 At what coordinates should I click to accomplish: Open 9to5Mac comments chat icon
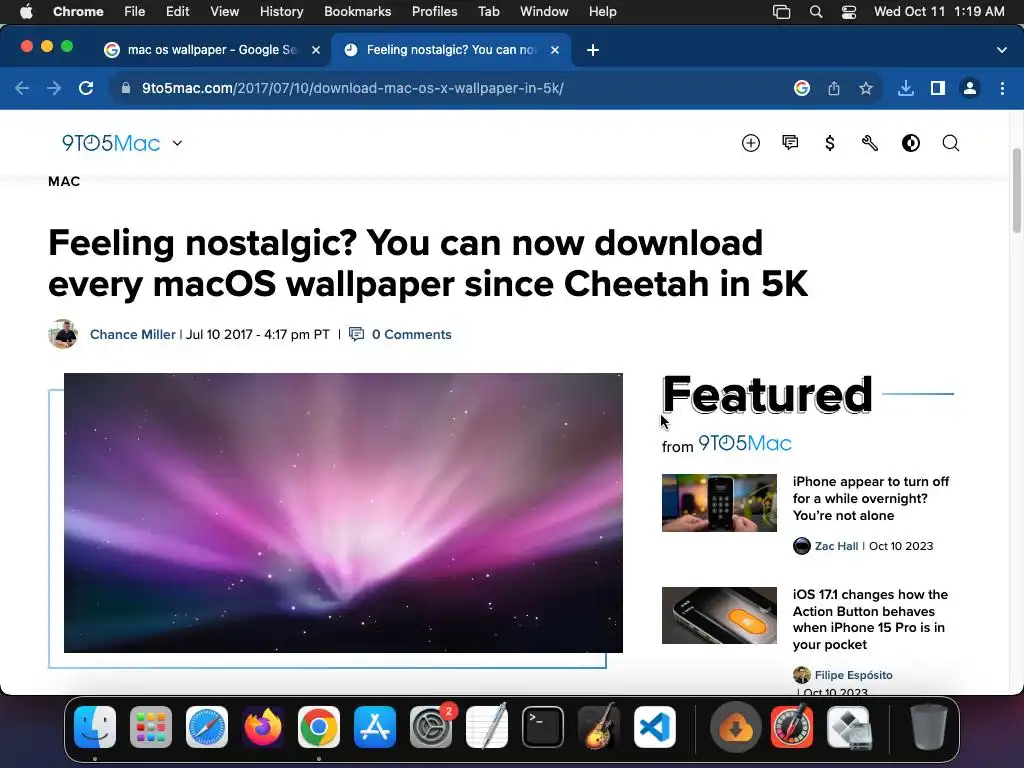coord(790,142)
